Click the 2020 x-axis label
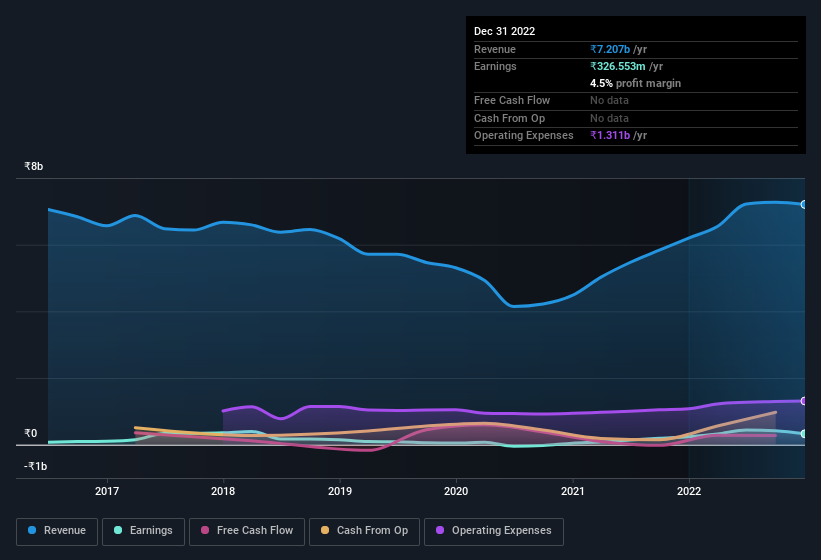821x560 pixels. click(x=456, y=491)
